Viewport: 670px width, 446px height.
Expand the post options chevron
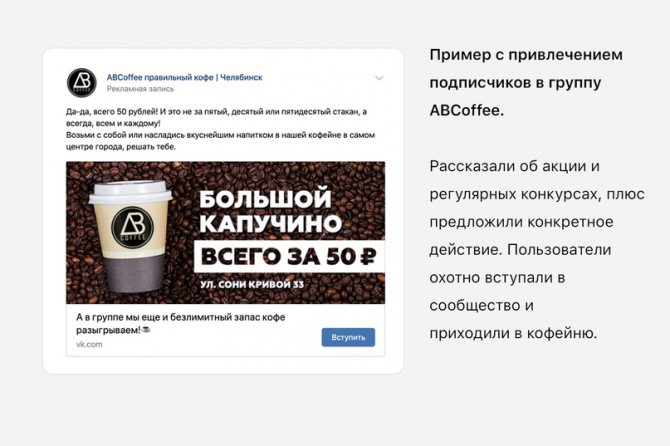(x=379, y=78)
